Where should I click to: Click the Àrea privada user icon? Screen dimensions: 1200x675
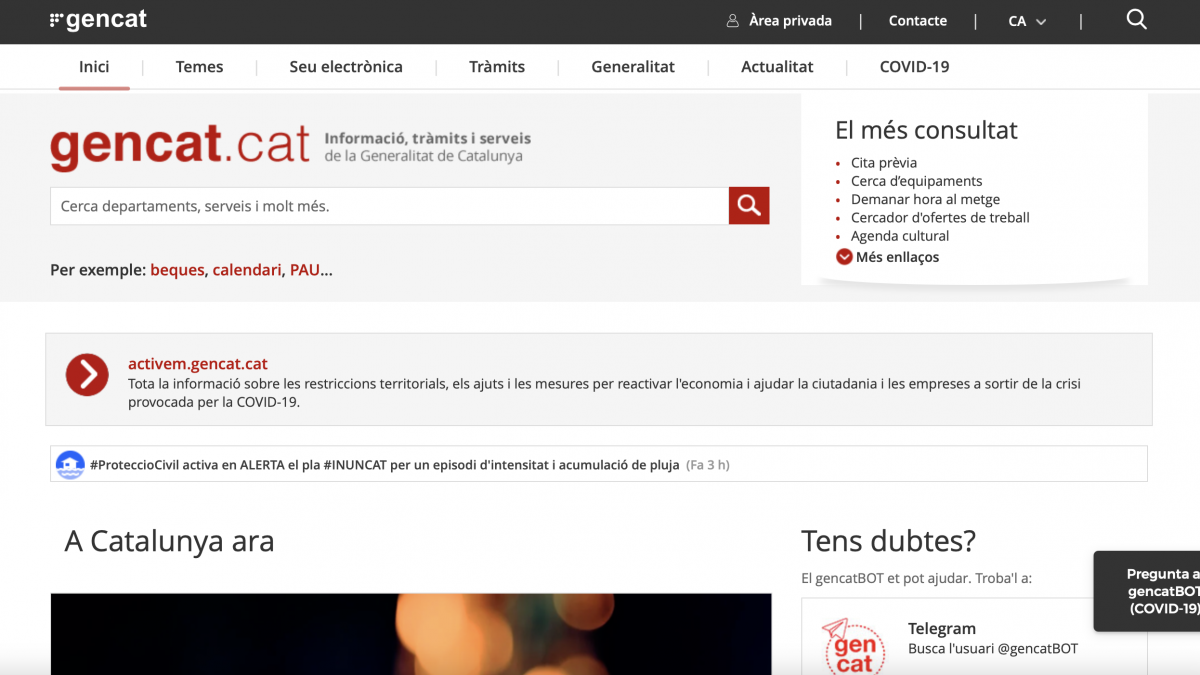(x=733, y=21)
